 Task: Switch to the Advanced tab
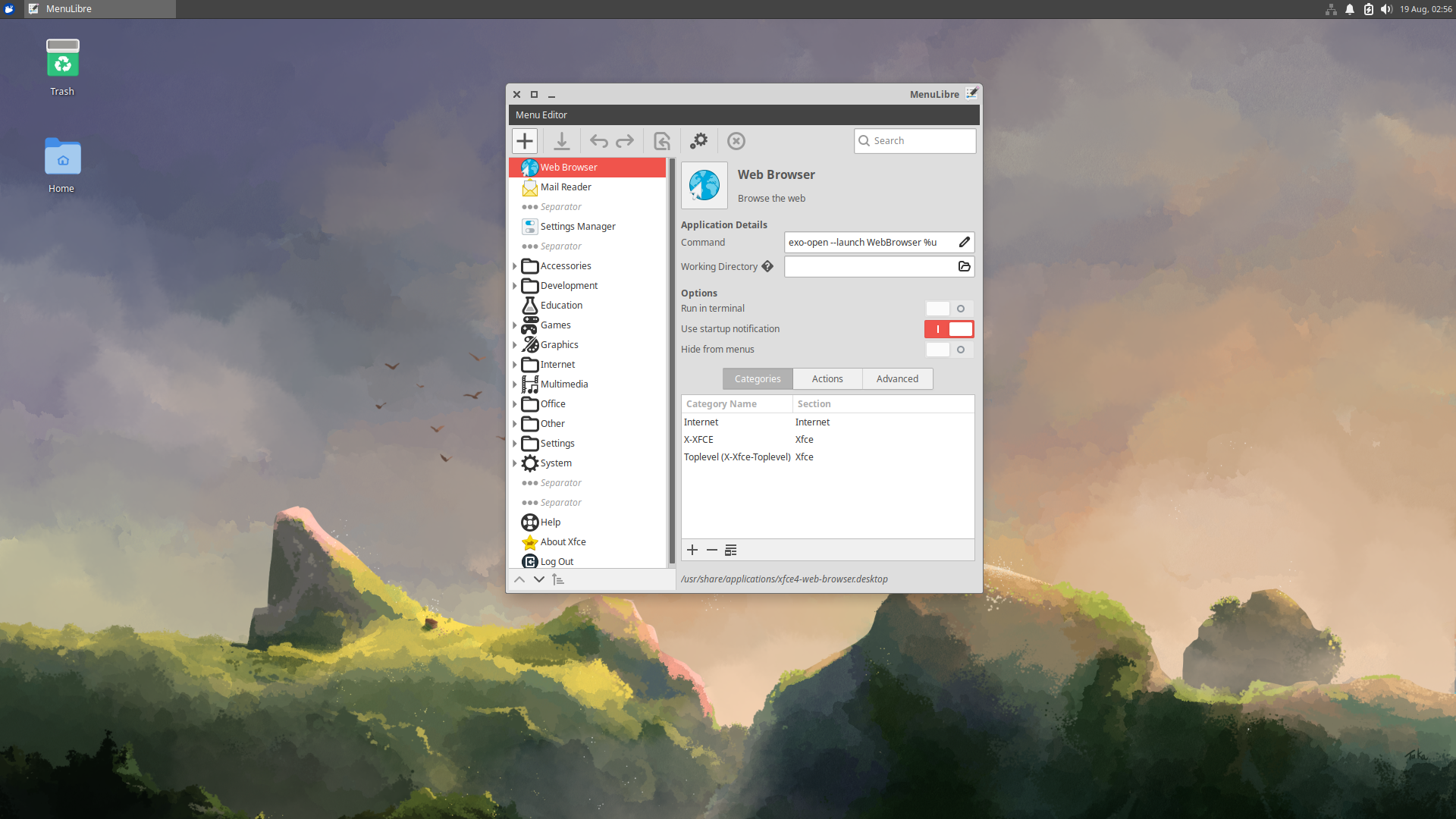[897, 378]
